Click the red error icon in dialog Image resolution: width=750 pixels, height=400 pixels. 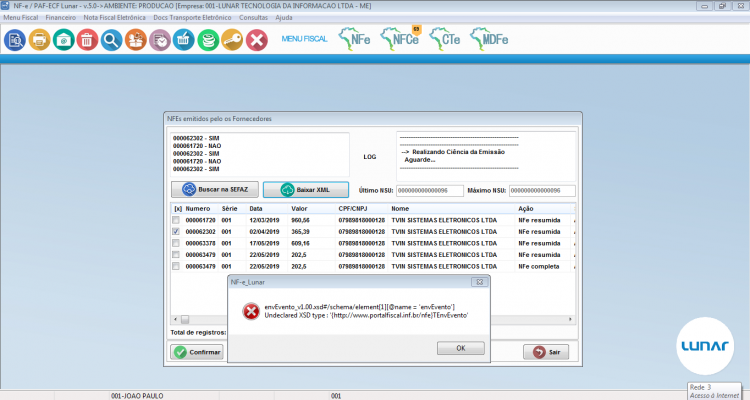point(251,311)
